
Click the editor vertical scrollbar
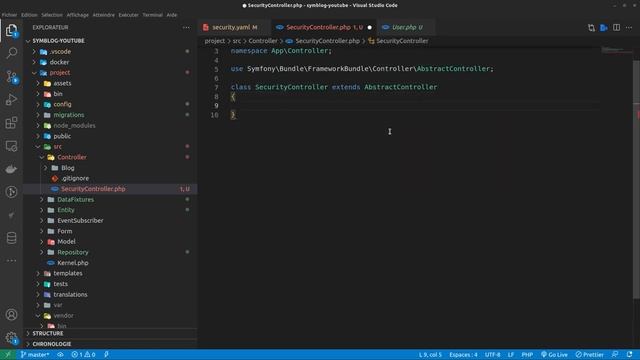(x=636, y=180)
